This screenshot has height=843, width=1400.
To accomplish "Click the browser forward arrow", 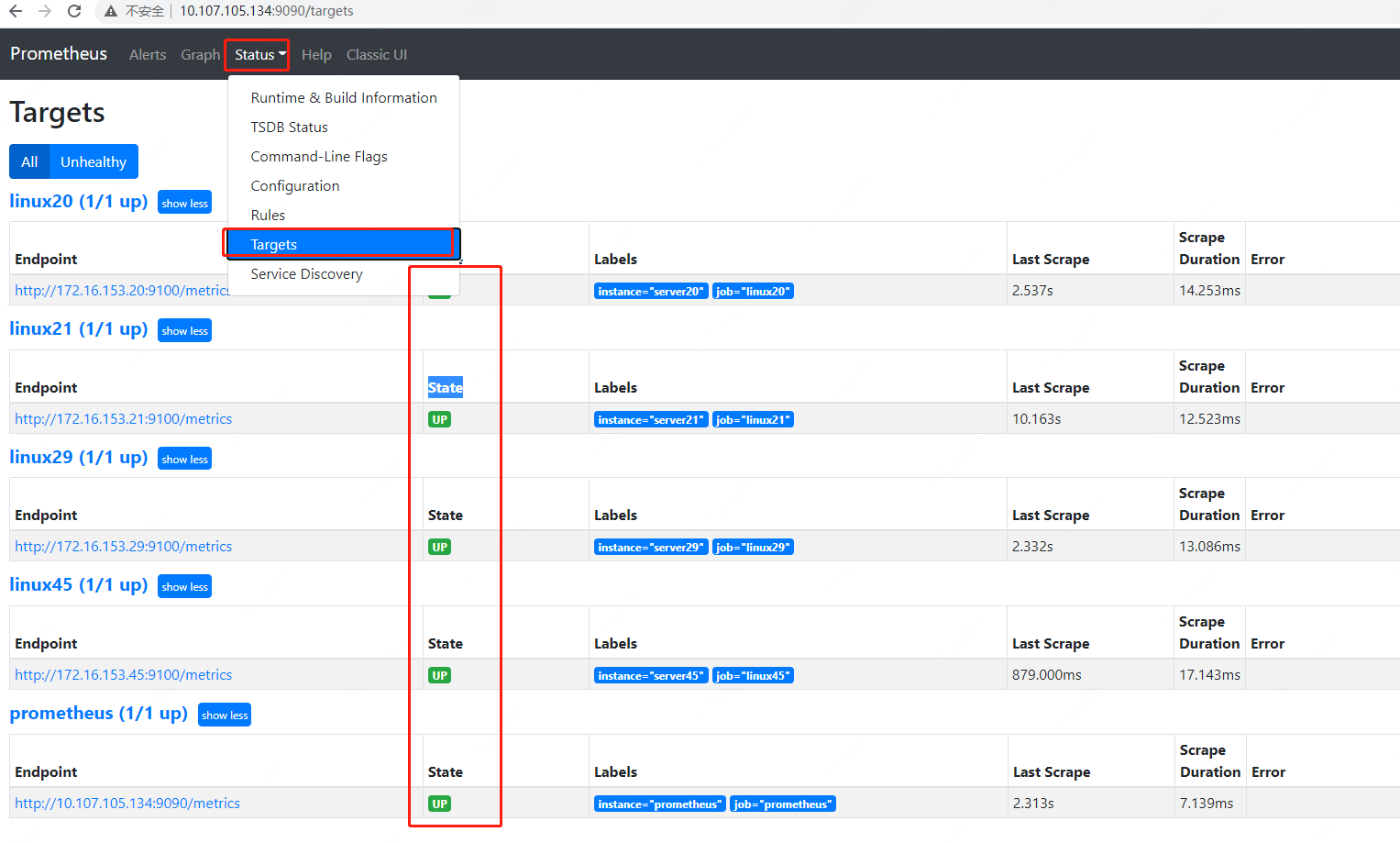I will pyautogui.click(x=45, y=11).
